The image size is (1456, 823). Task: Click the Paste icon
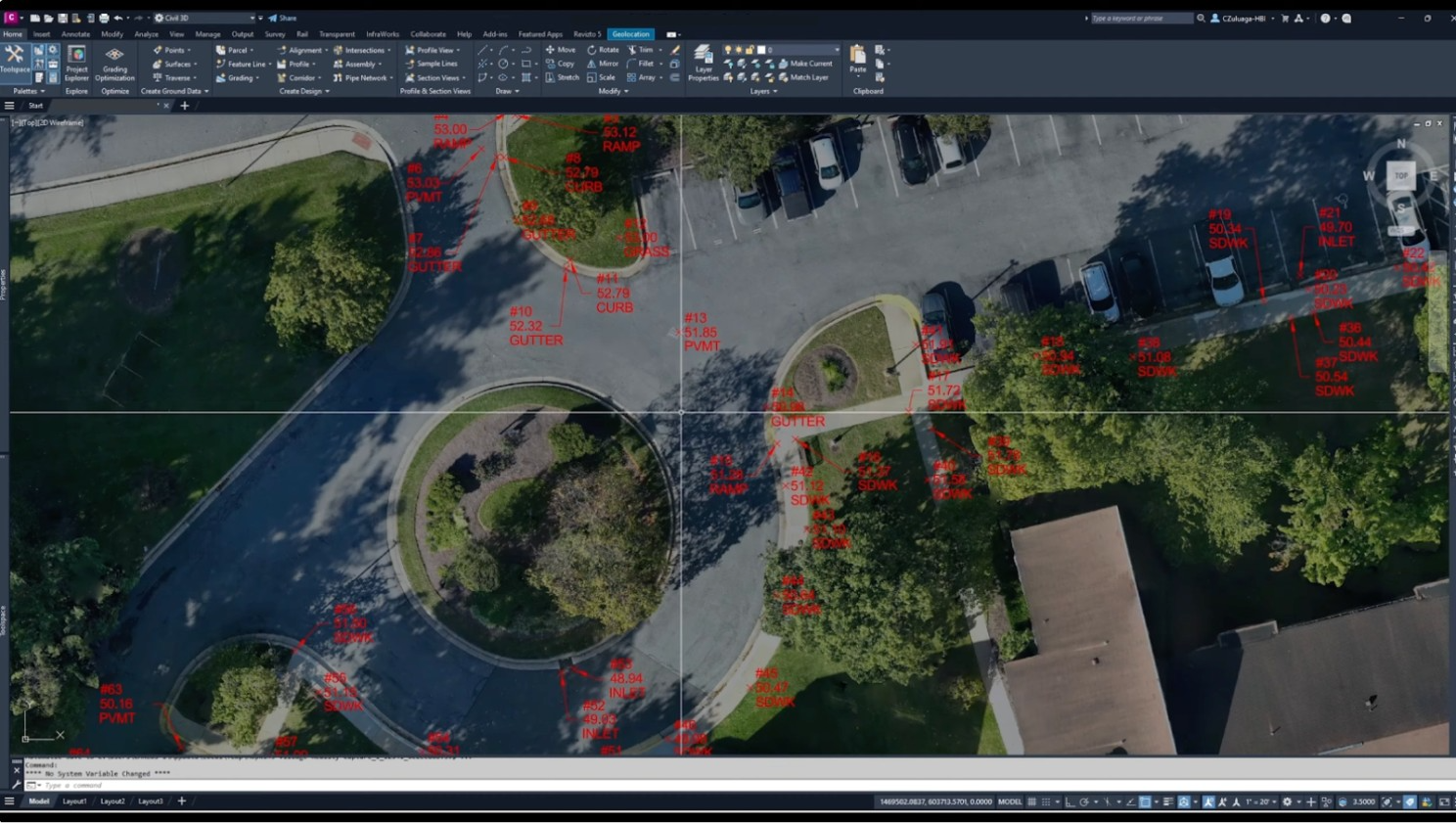click(x=857, y=59)
